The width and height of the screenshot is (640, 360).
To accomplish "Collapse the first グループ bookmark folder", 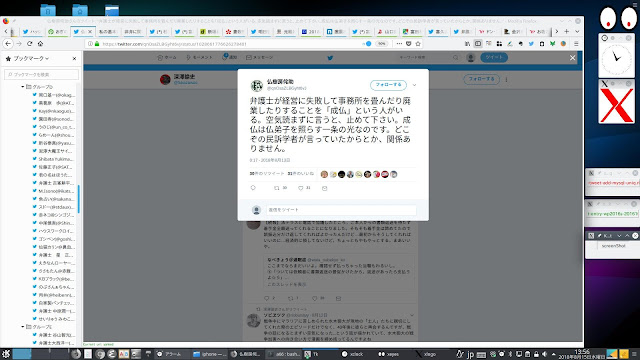I will click(x=23, y=87).
